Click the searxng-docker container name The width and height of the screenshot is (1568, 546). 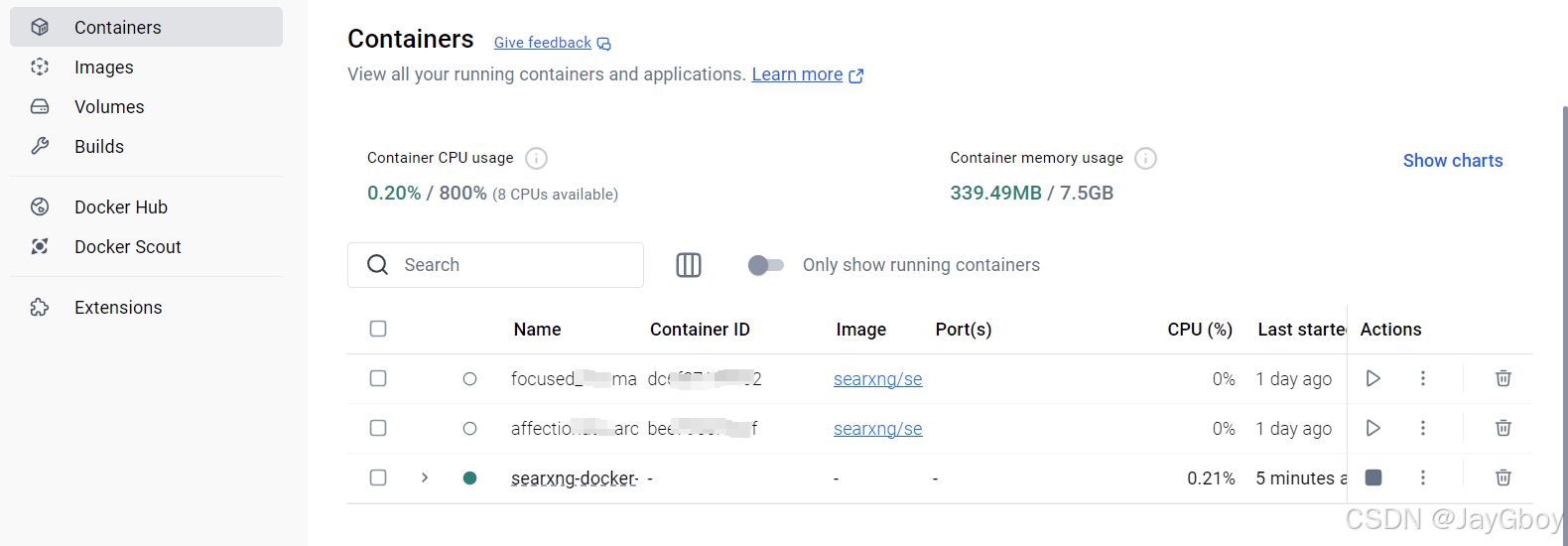tap(575, 478)
